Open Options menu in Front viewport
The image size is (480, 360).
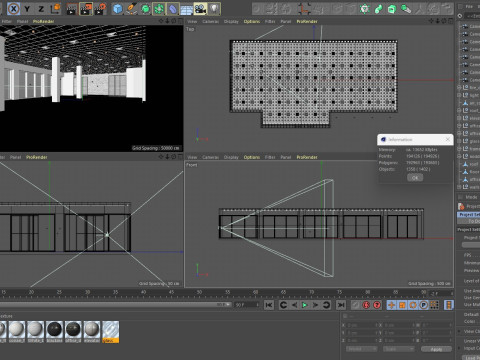click(252, 157)
